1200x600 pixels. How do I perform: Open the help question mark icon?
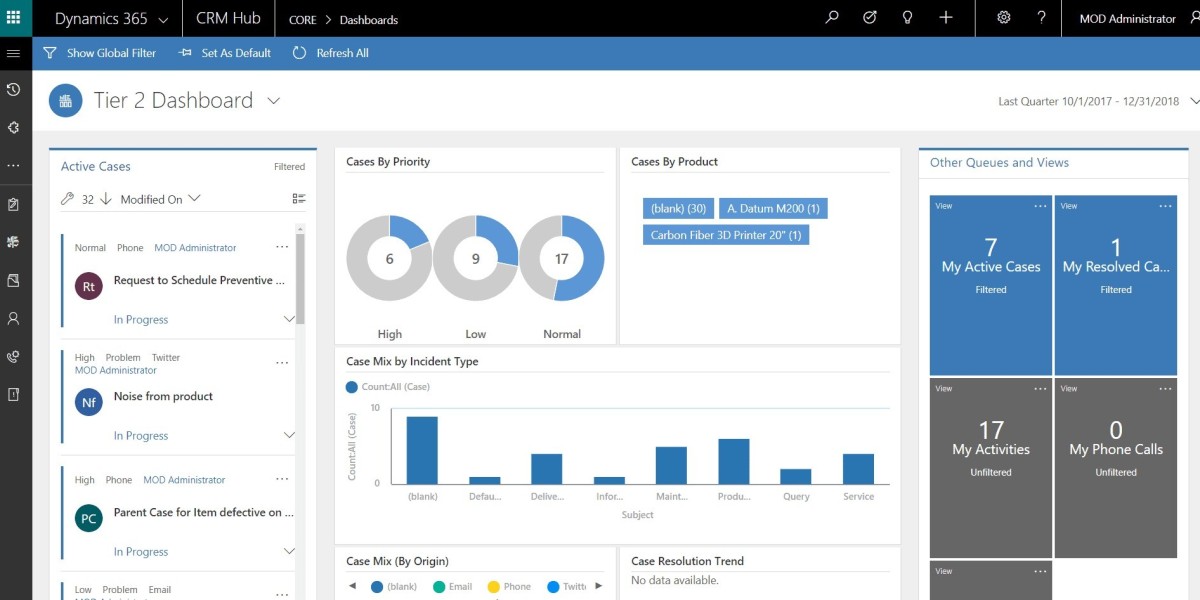tap(1042, 18)
